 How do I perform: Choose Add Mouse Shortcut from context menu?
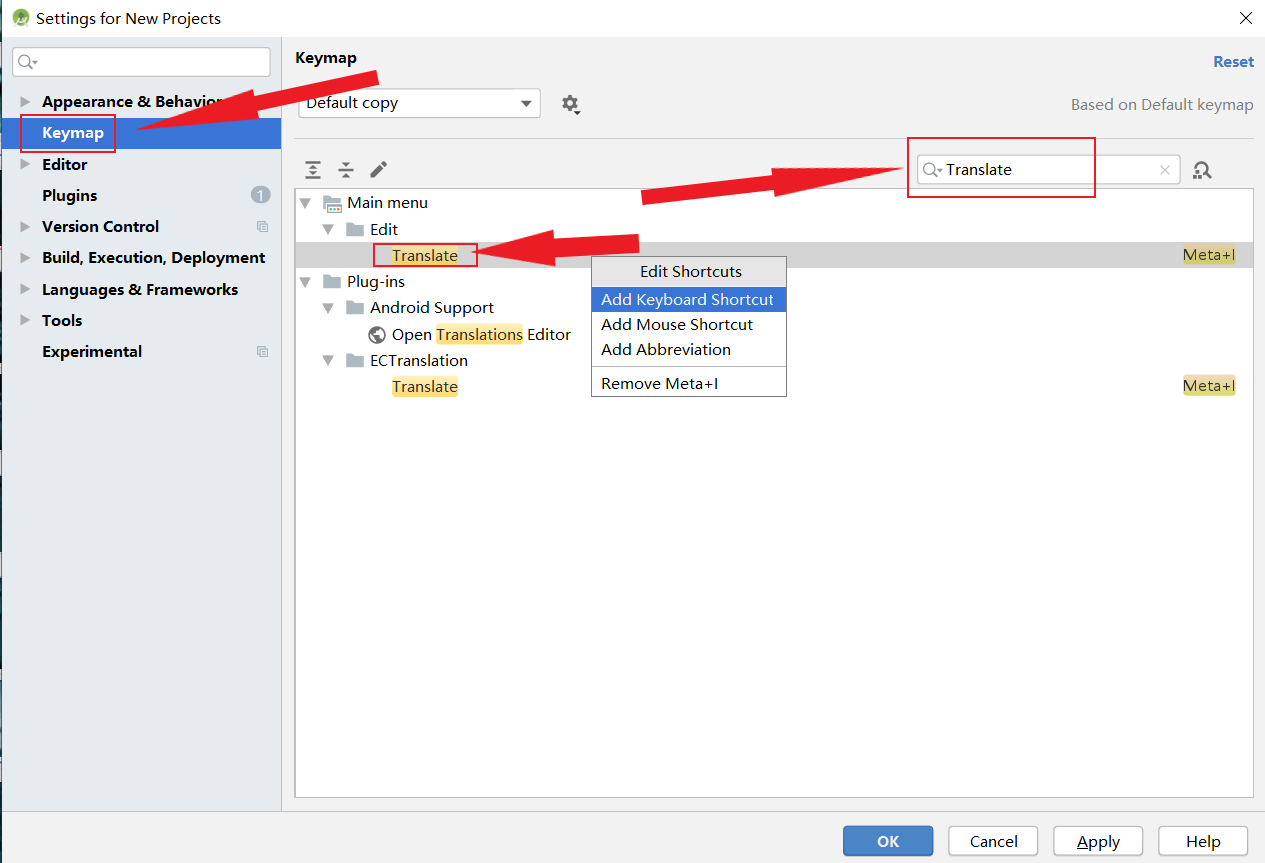click(689, 325)
